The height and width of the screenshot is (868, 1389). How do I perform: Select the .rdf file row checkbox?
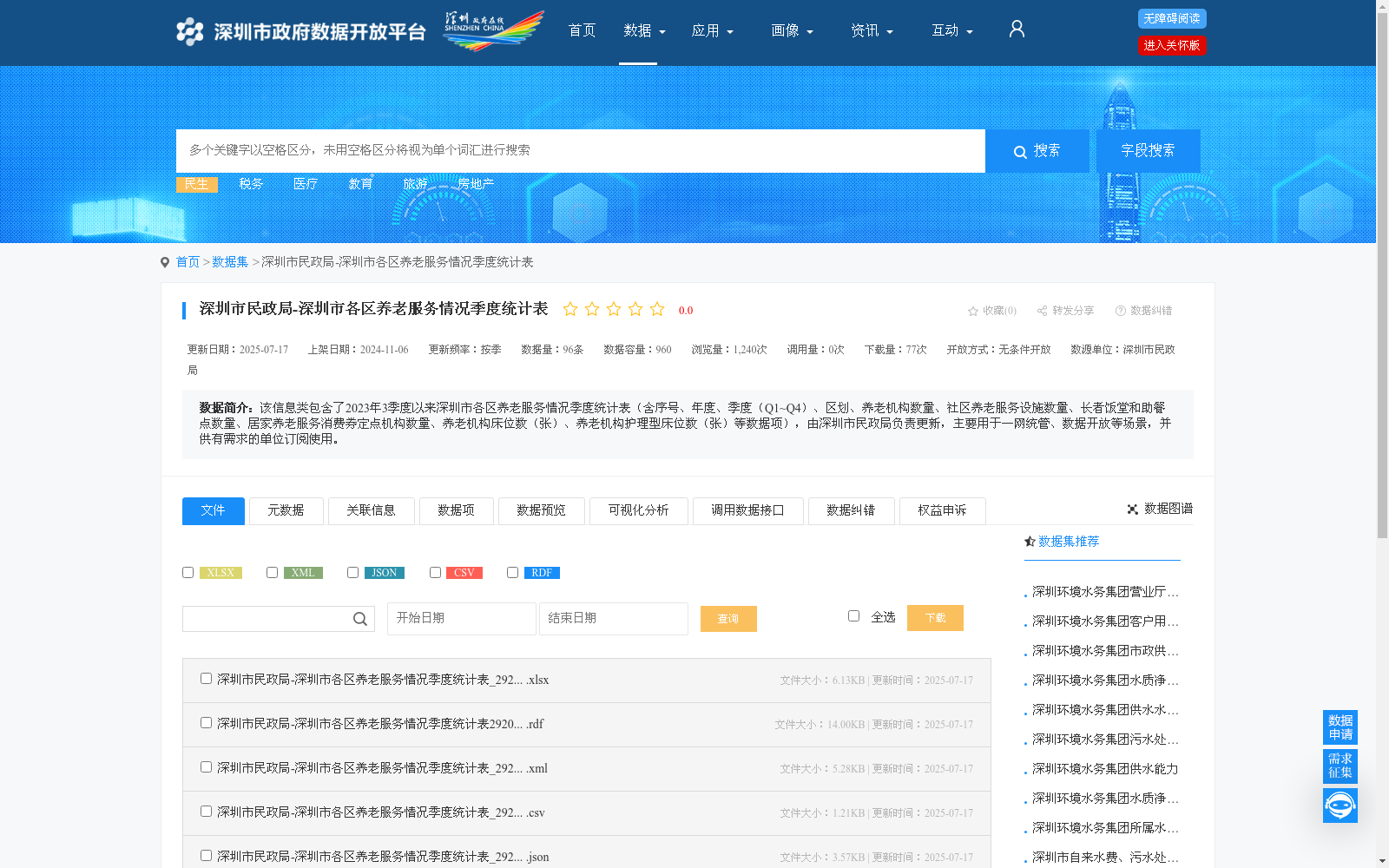tap(206, 723)
